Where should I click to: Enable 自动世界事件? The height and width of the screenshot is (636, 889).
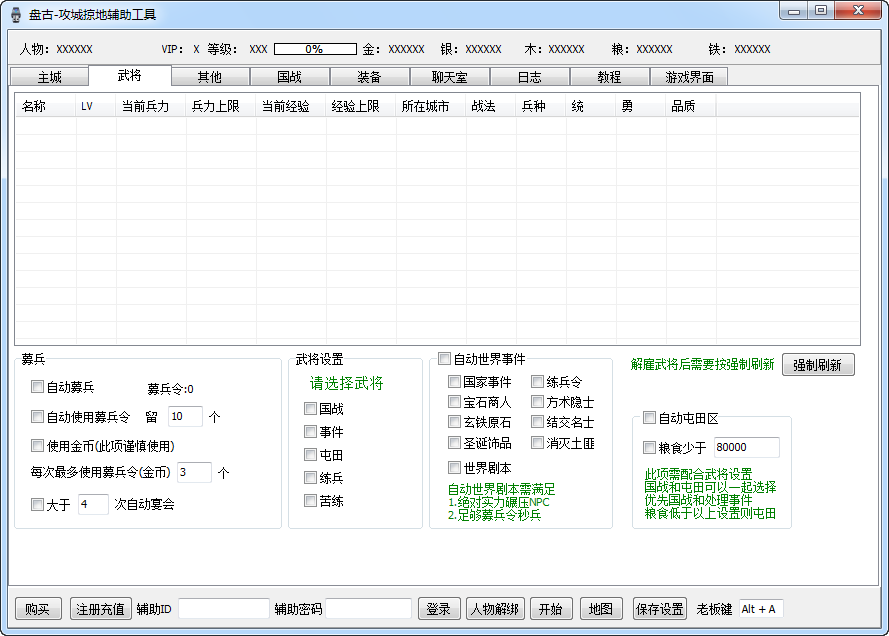[444, 358]
